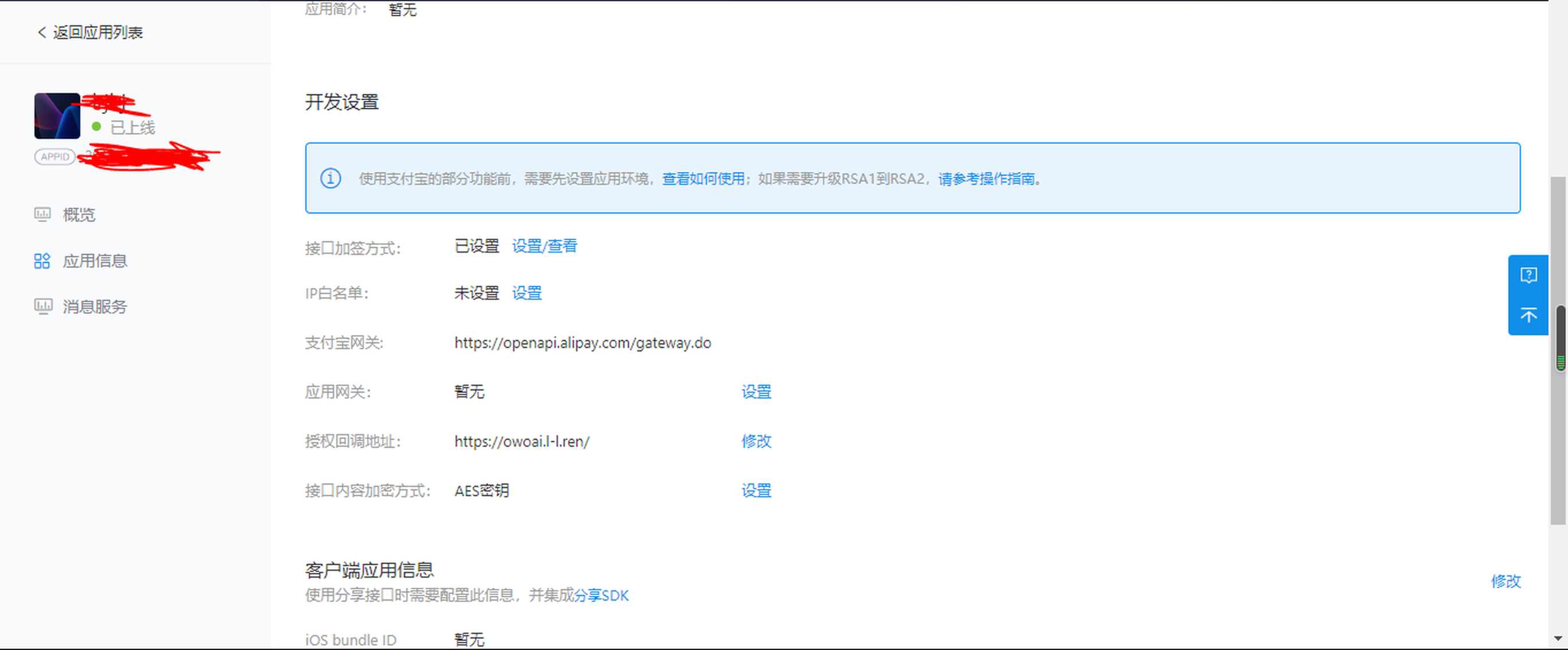This screenshot has width=1568, height=650.
Task: Click 设置 for 应用网关
Action: pyautogui.click(x=756, y=392)
